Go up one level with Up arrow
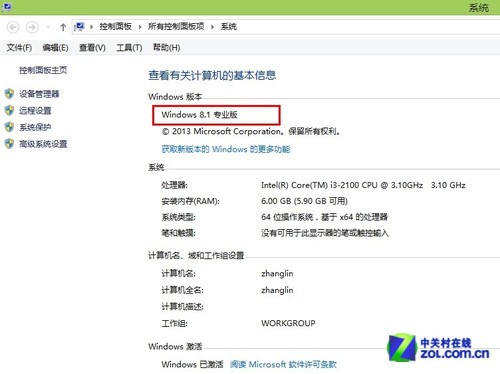This screenshot has width=500, height=374. [x=63, y=27]
